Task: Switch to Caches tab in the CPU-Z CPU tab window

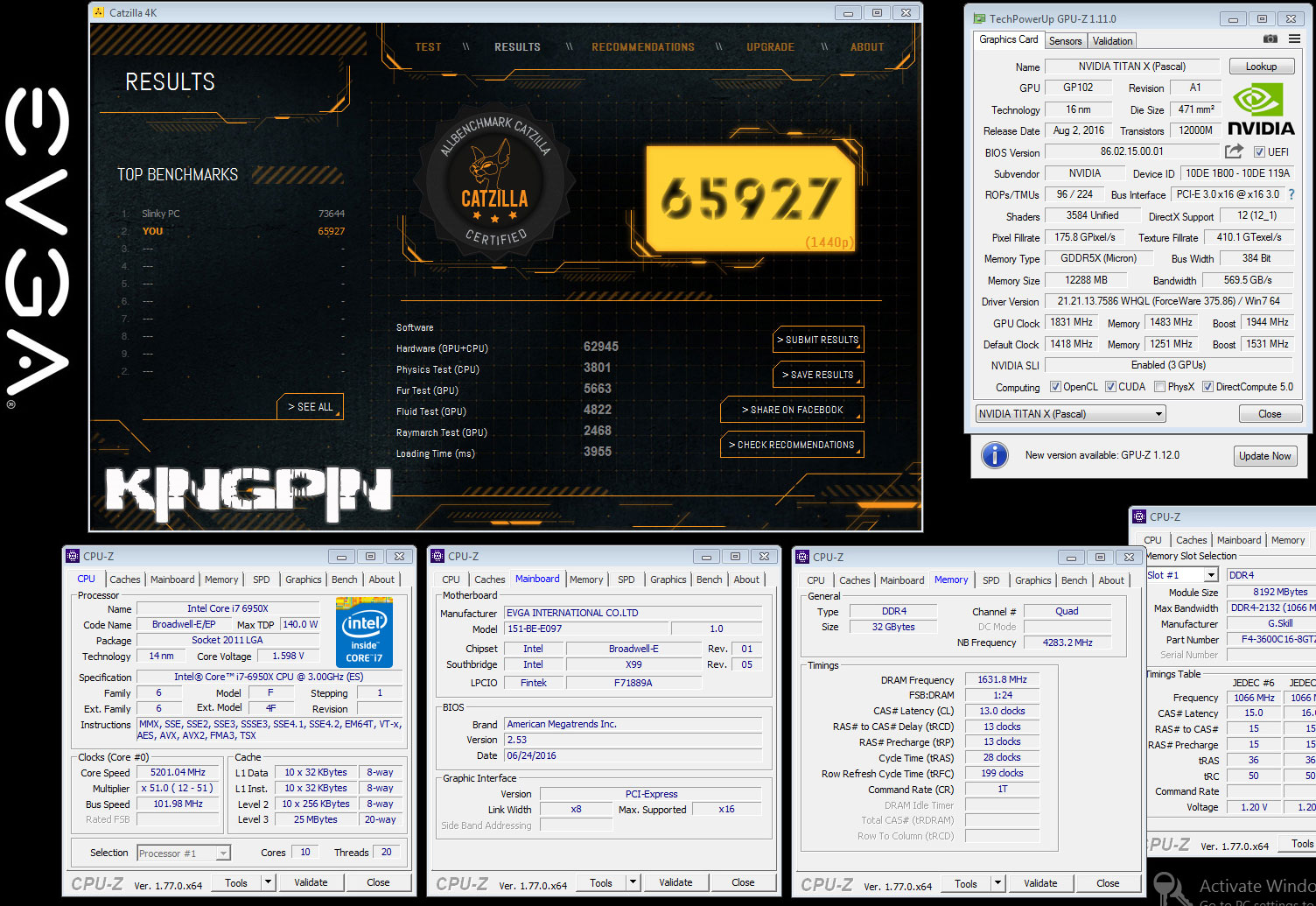Action: pyautogui.click(x=125, y=579)
